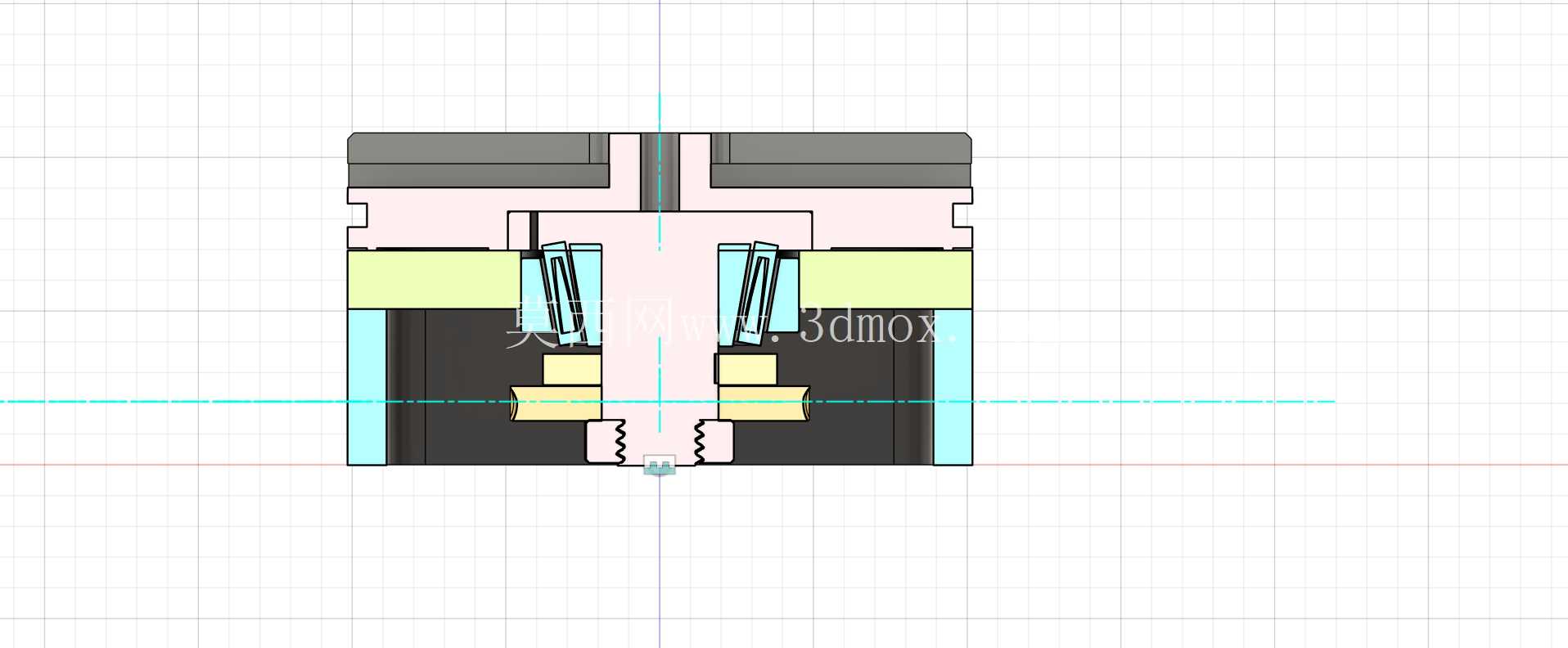The image size is (1568, 648).
Task: Click the small teal sketch glyph at the origin
Action: pos(660,466)
